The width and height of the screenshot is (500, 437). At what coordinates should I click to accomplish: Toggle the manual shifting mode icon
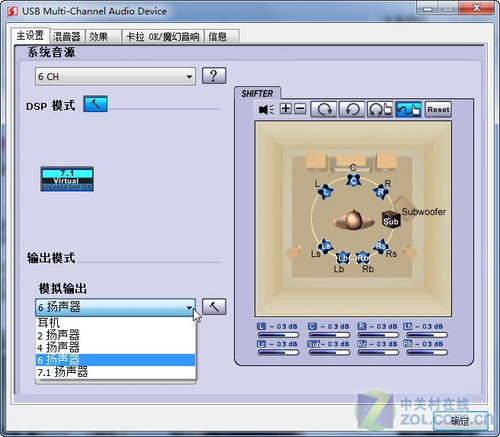408,109
